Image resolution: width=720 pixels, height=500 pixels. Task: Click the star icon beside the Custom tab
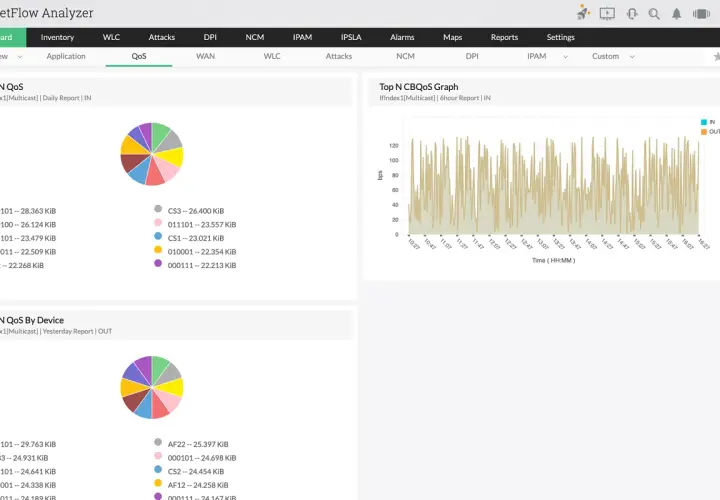(716, 56)
